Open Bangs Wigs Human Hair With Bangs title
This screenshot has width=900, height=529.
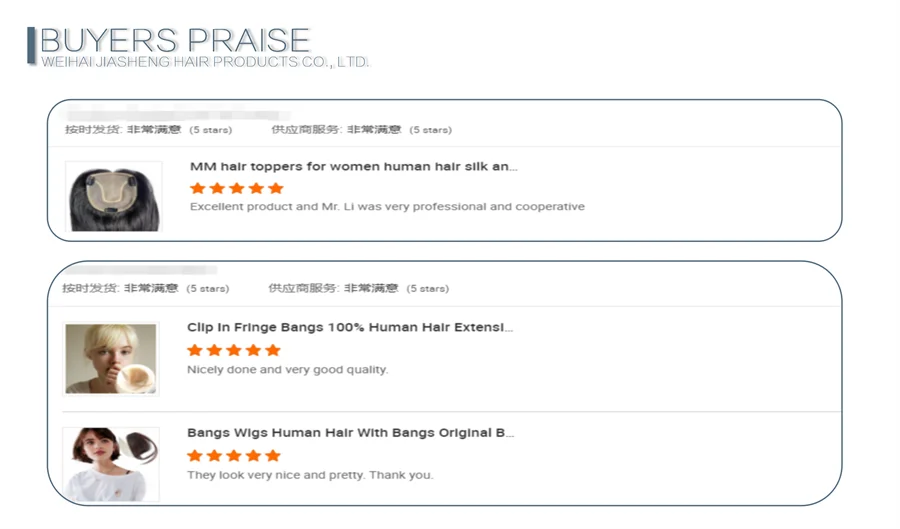351,433
